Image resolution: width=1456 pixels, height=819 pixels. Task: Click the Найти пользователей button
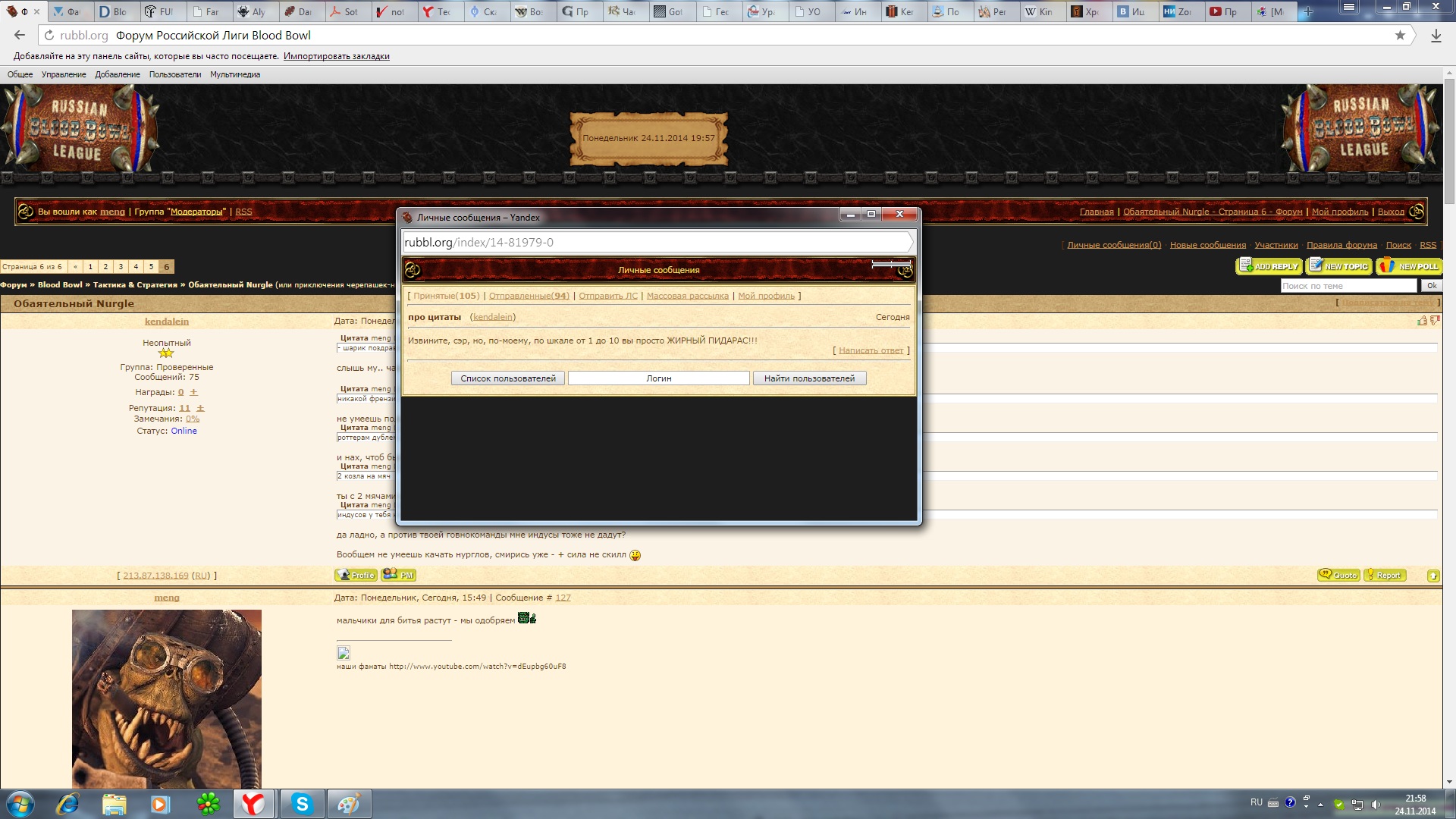809,378
